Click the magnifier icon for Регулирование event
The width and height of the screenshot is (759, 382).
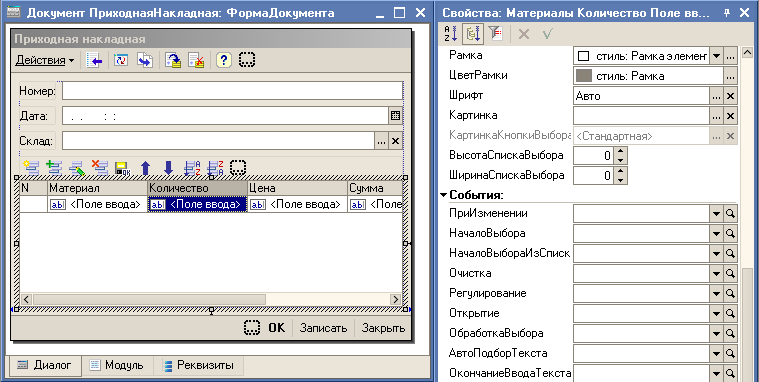[730, 293]
